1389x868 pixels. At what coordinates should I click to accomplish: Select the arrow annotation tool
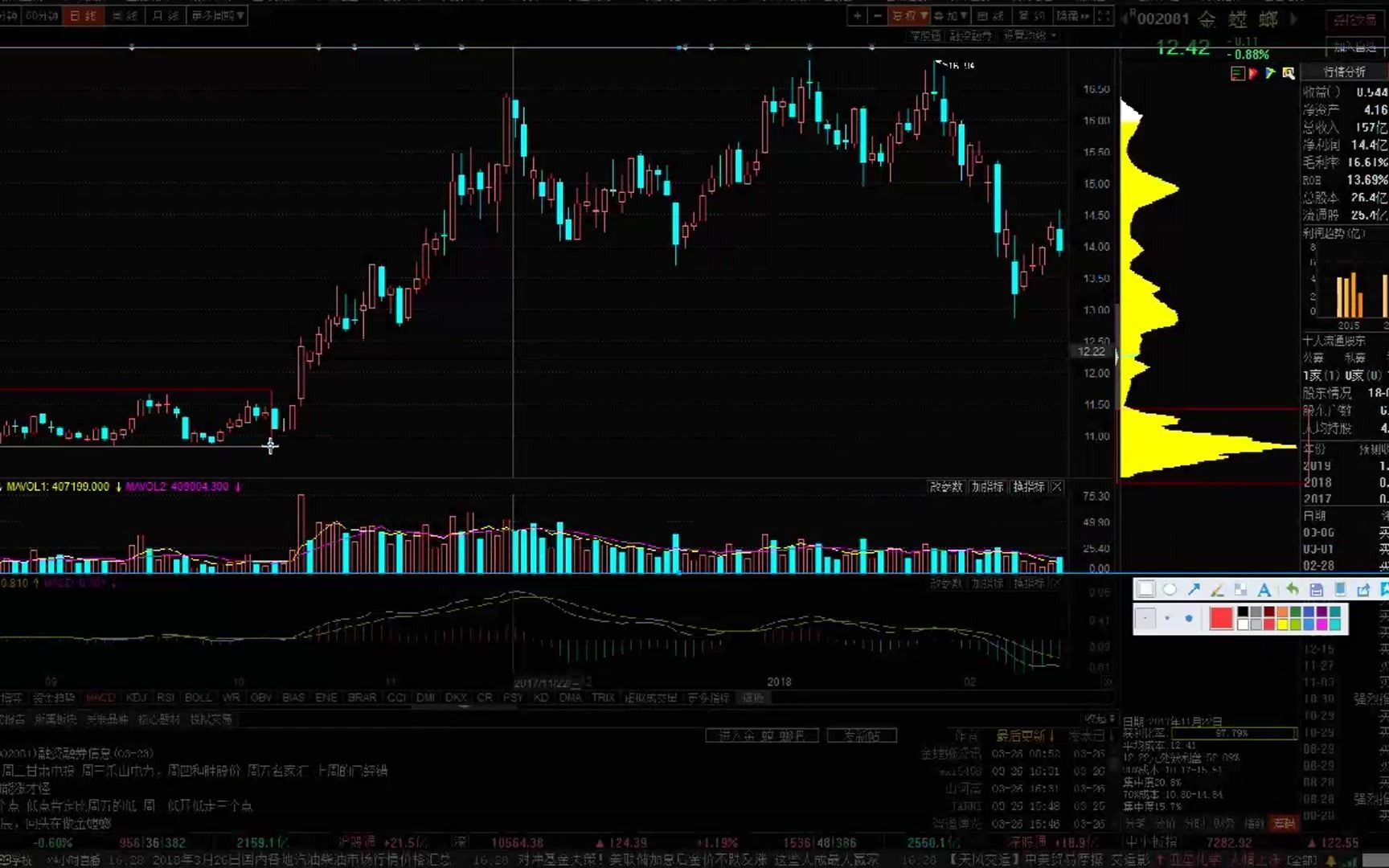point(1194,590)
